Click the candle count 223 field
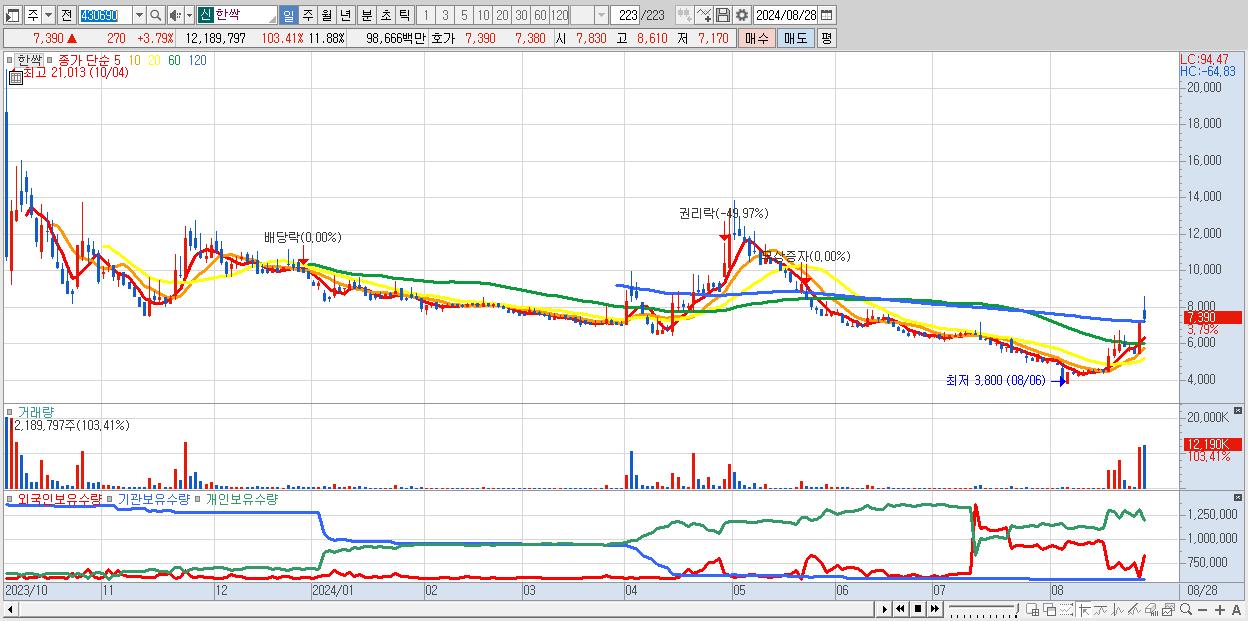The height and width of the screenshot is (621, 1248). pyautogui.click(x=626, y=15)
